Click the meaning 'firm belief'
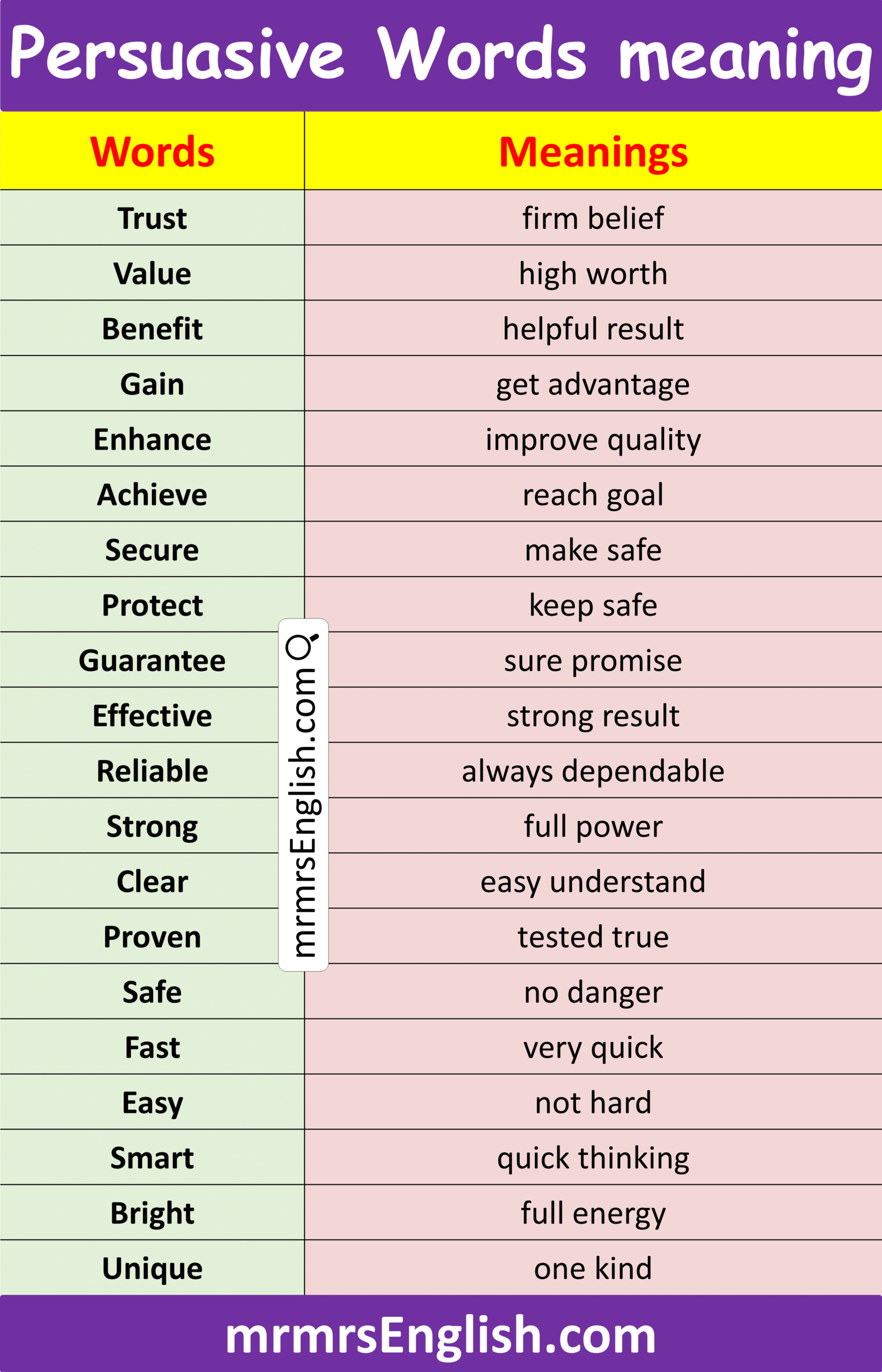Viewport: 882px width, 1372px height. point(593,218)
